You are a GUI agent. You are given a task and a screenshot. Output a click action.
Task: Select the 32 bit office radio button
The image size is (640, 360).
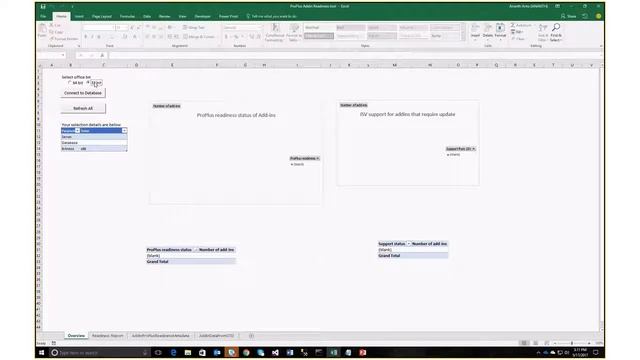tap(88, 82)
